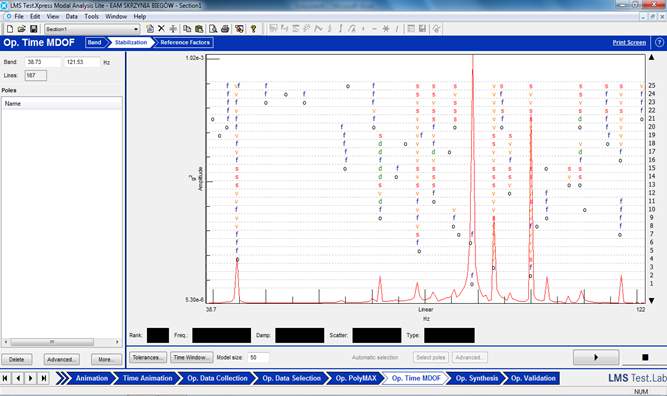Save project using the floppy disk icon

tap(34, 29)
